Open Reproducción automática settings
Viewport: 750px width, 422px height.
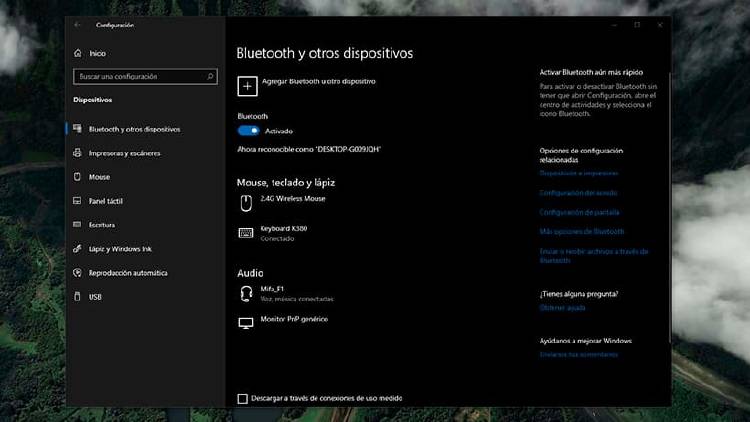coord(128,273)
